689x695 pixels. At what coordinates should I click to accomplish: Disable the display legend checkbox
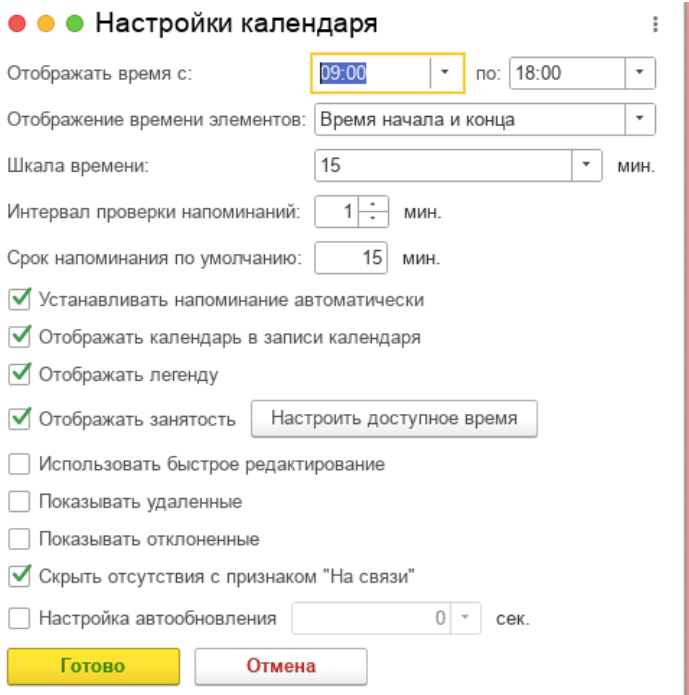click(19, 375)
